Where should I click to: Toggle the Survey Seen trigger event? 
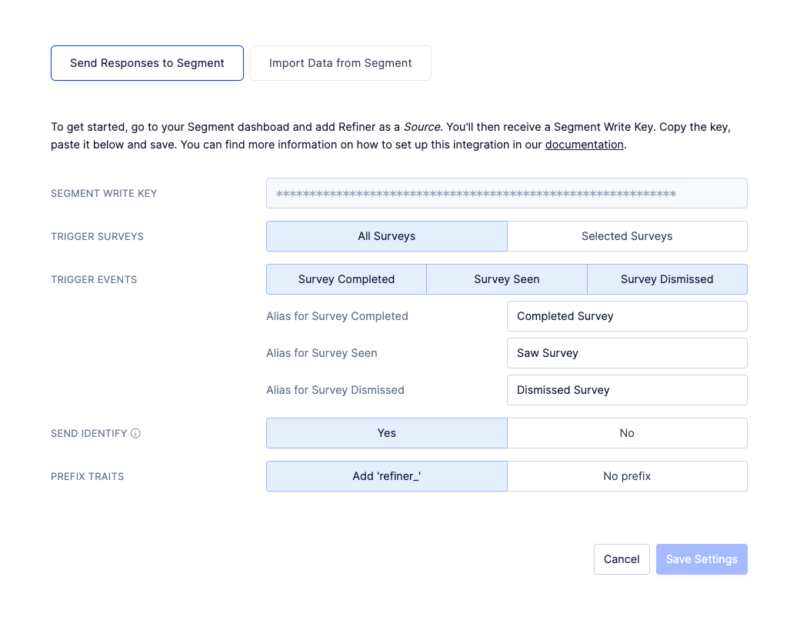click(x=506, y=279)
